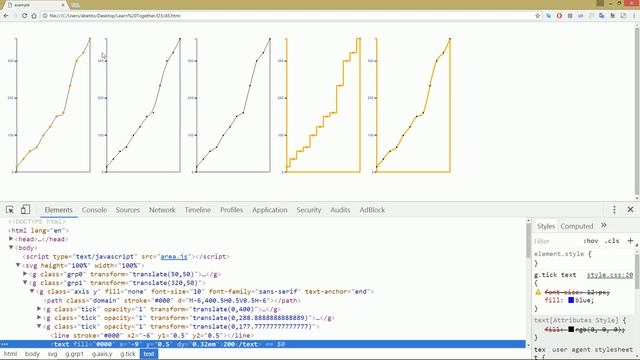
Task: Select the path class domain line
Action: [x=173, y=300]
